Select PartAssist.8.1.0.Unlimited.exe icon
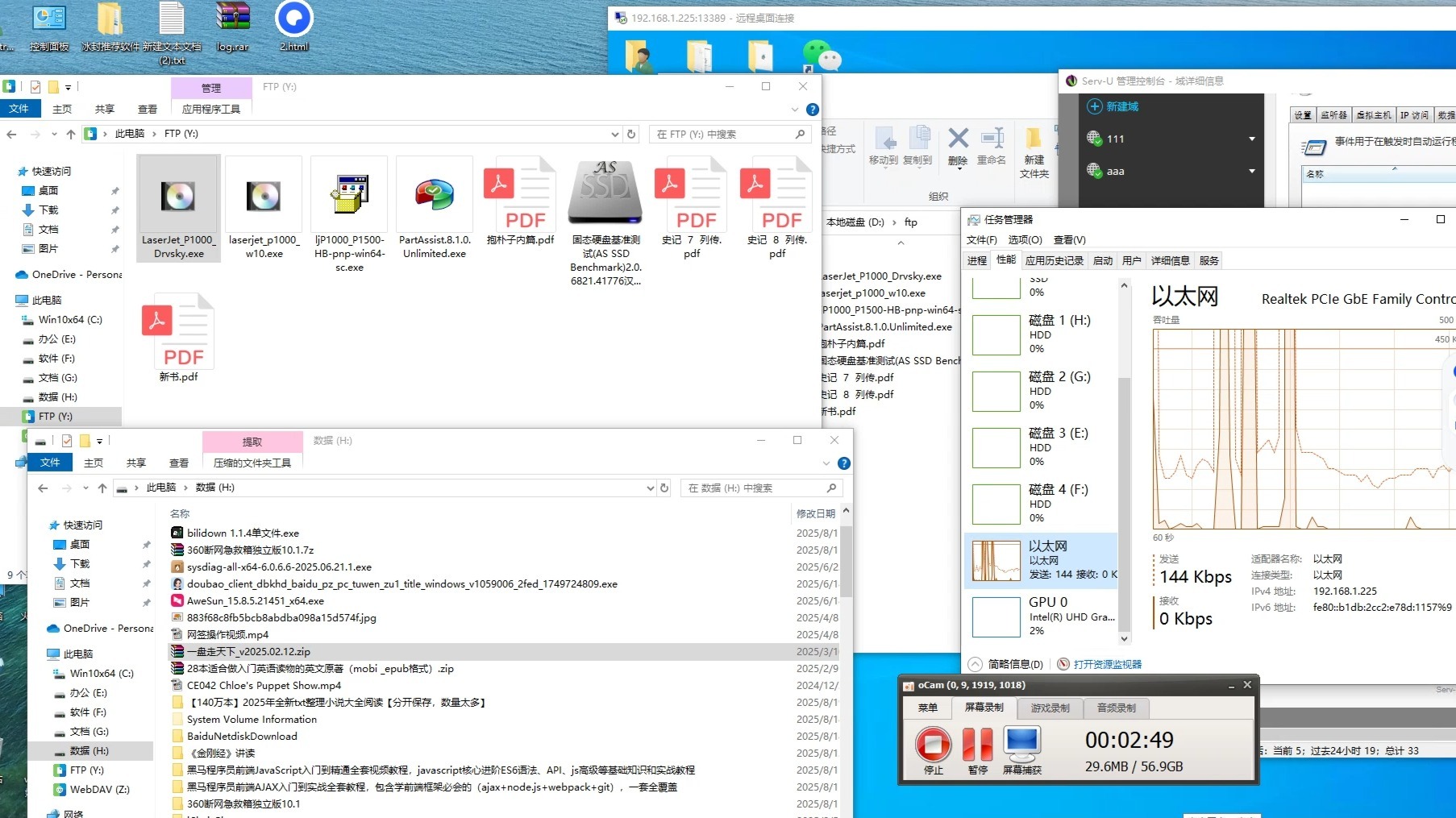 (435, 195)
